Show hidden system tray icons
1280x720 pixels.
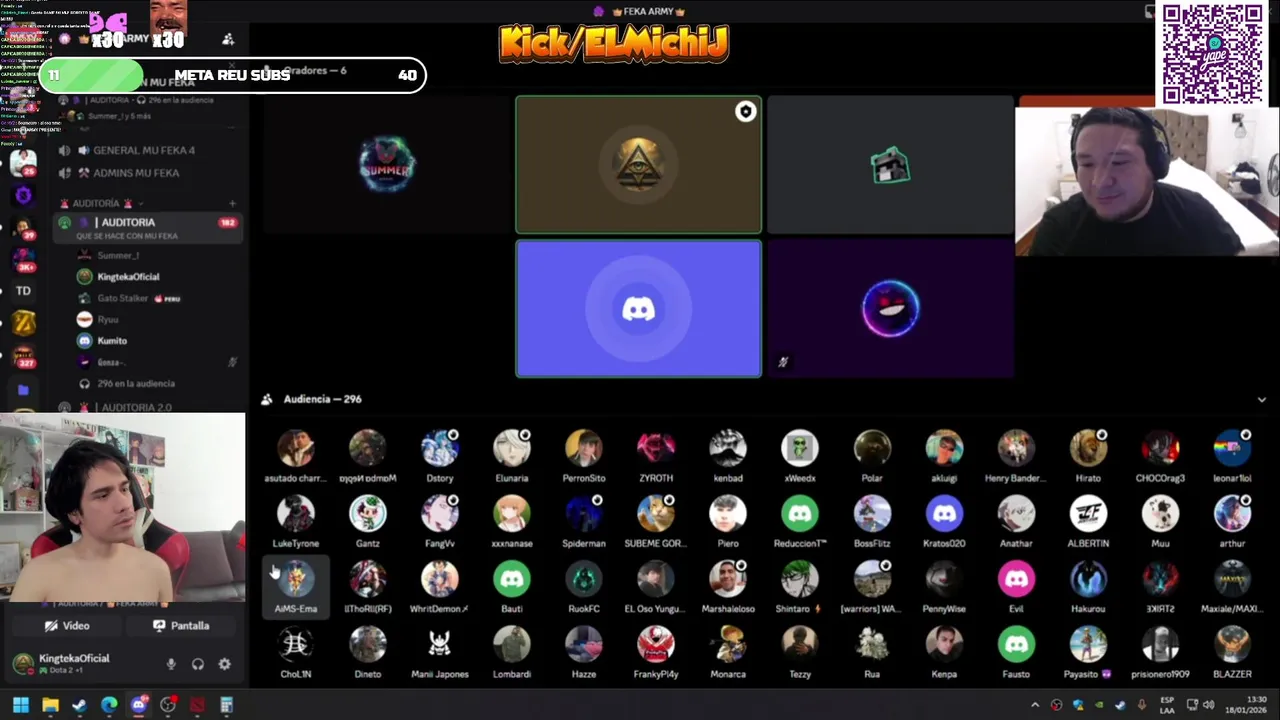click(x=1035, y=705)
